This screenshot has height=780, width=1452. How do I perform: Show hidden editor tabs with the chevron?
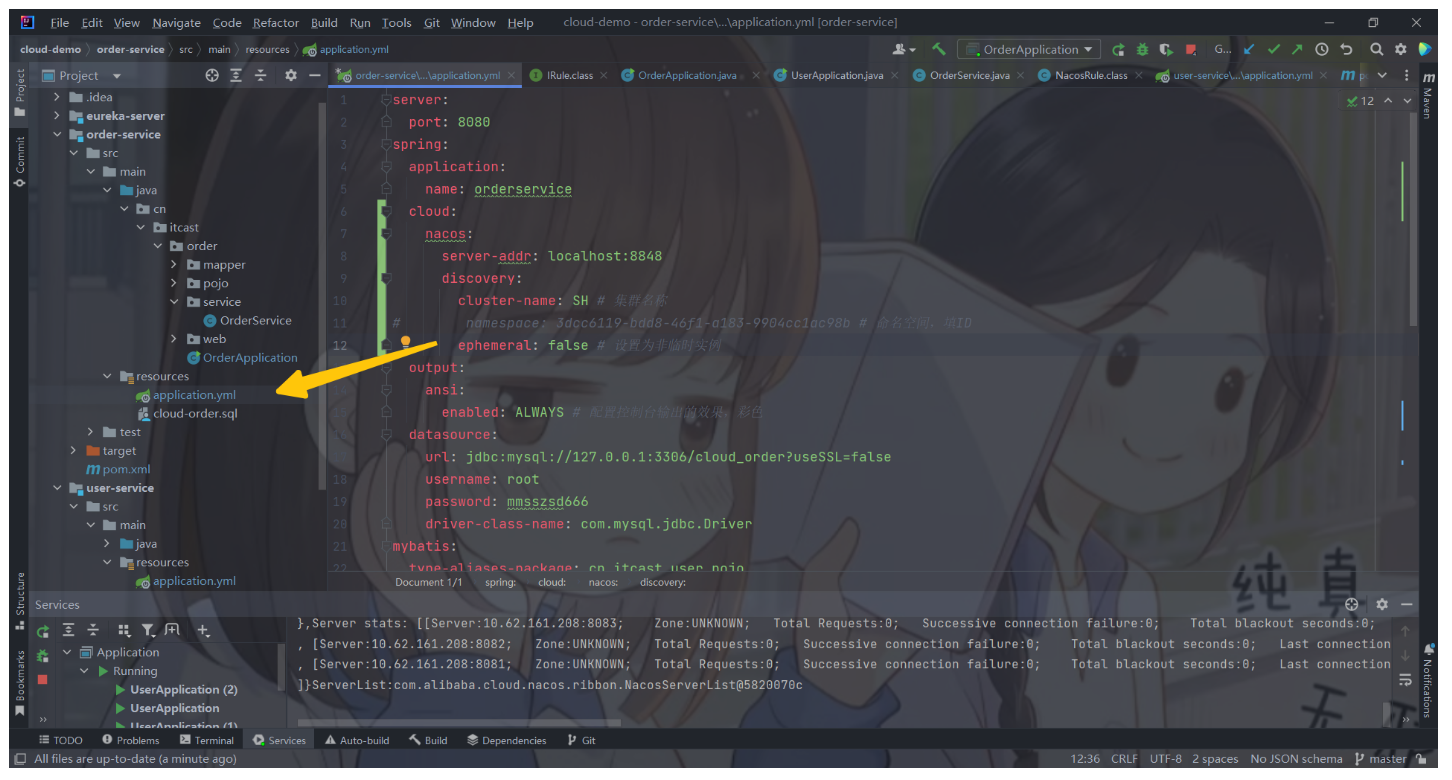[1382, 75]
